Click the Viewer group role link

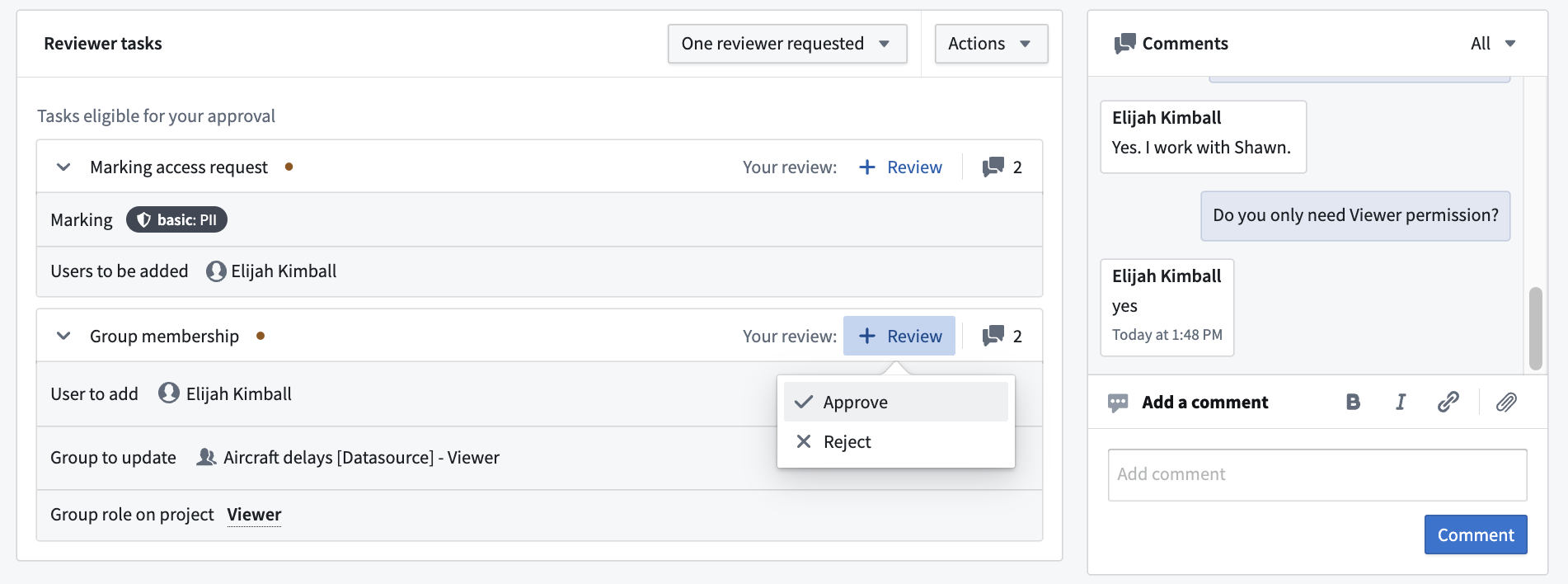254,515
